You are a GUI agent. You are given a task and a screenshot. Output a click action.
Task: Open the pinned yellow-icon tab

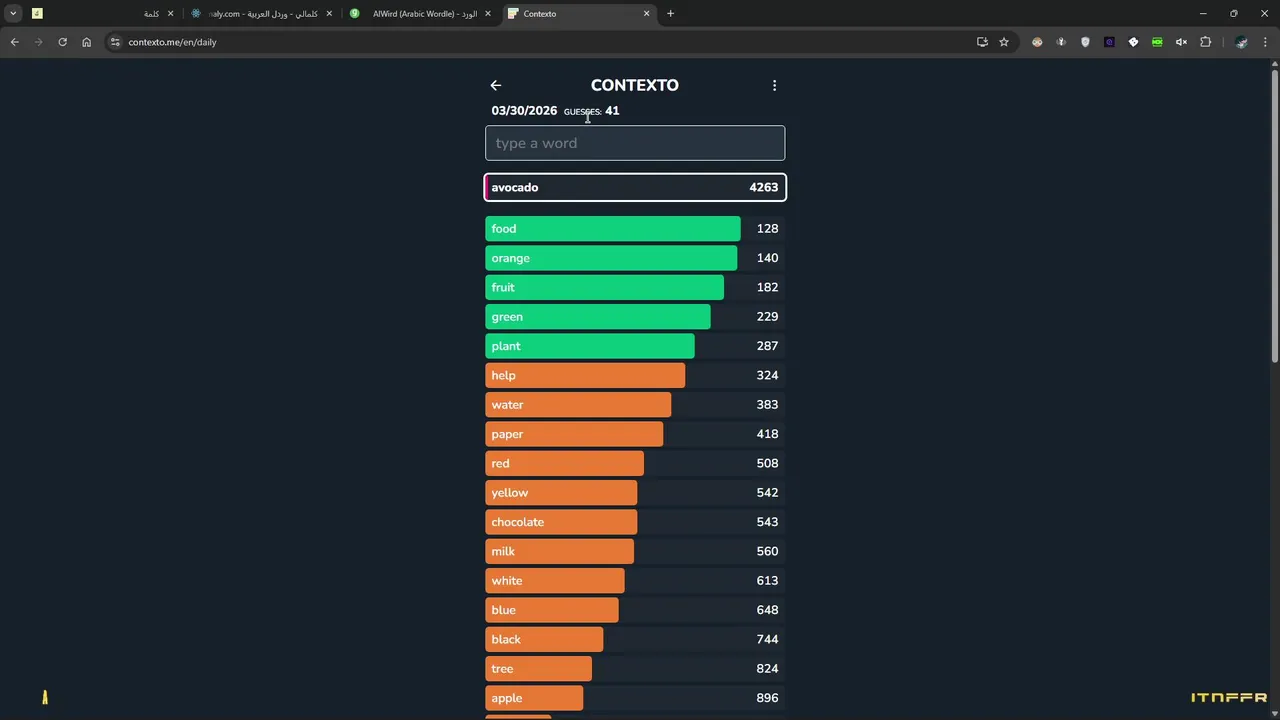point(37,14)
